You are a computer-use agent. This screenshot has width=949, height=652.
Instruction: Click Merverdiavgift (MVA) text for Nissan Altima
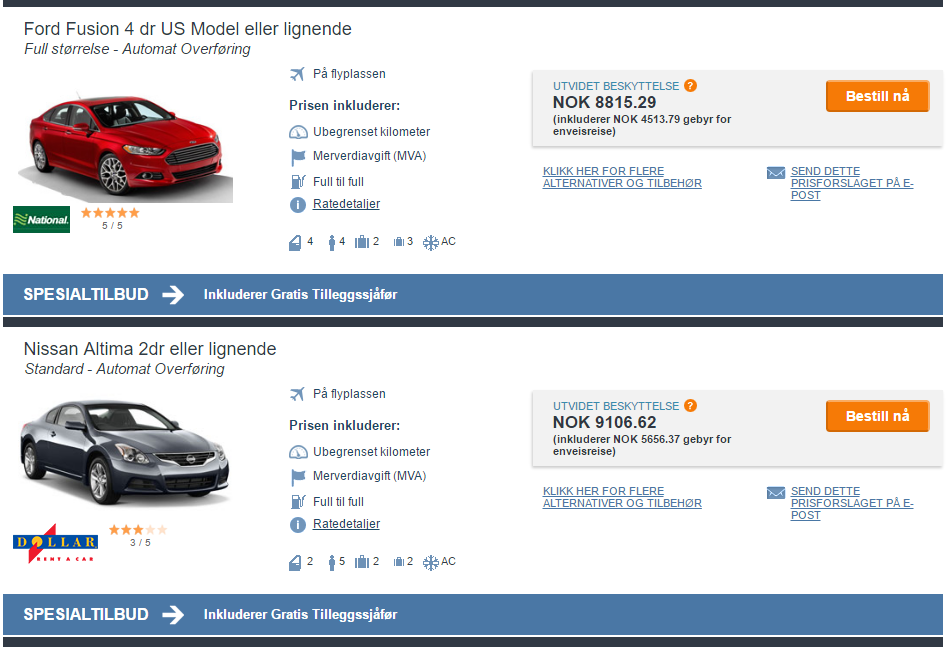pyautogui.click(x=370, y=476)
